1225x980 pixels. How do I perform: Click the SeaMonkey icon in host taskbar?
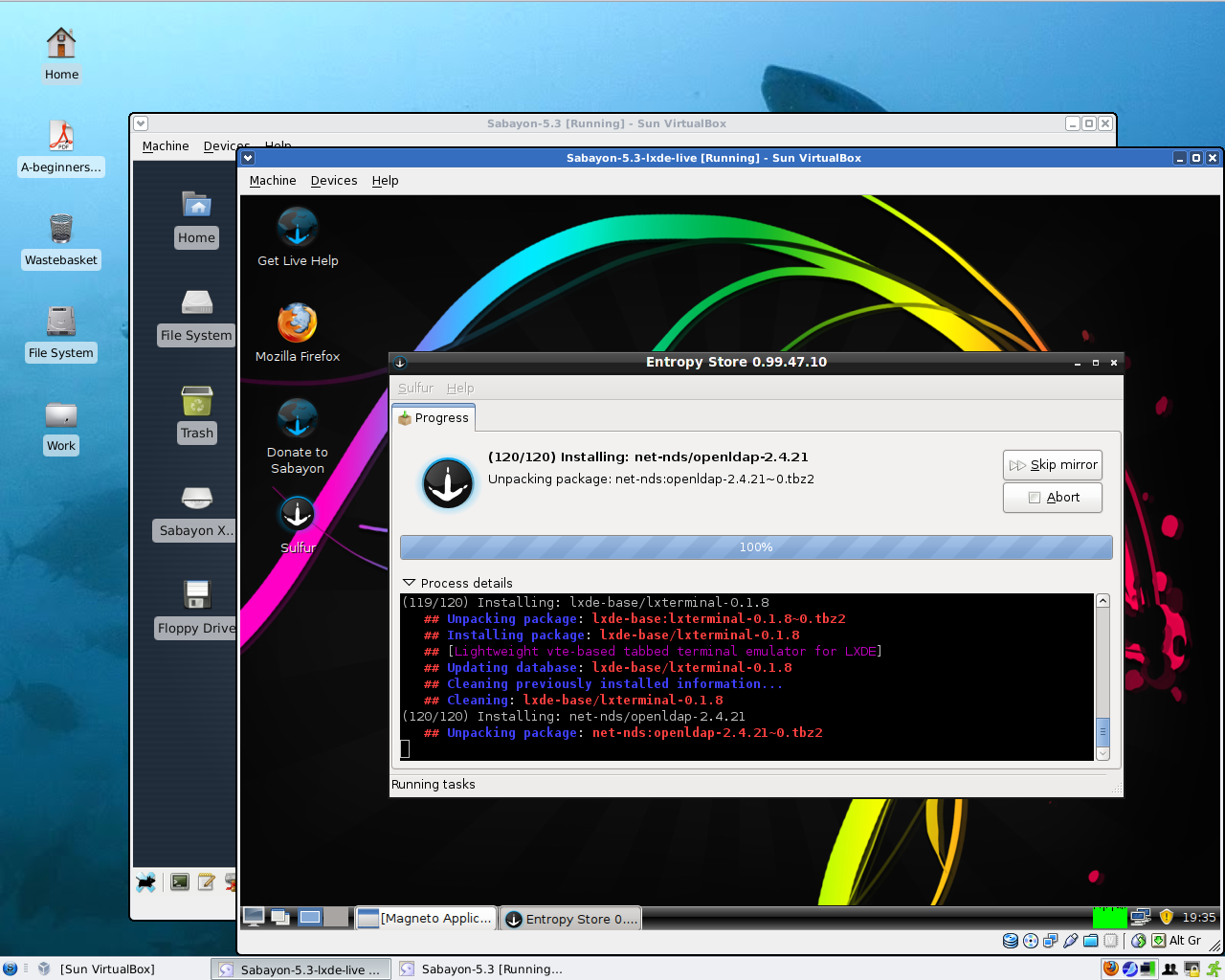(x=1130, y=969)
